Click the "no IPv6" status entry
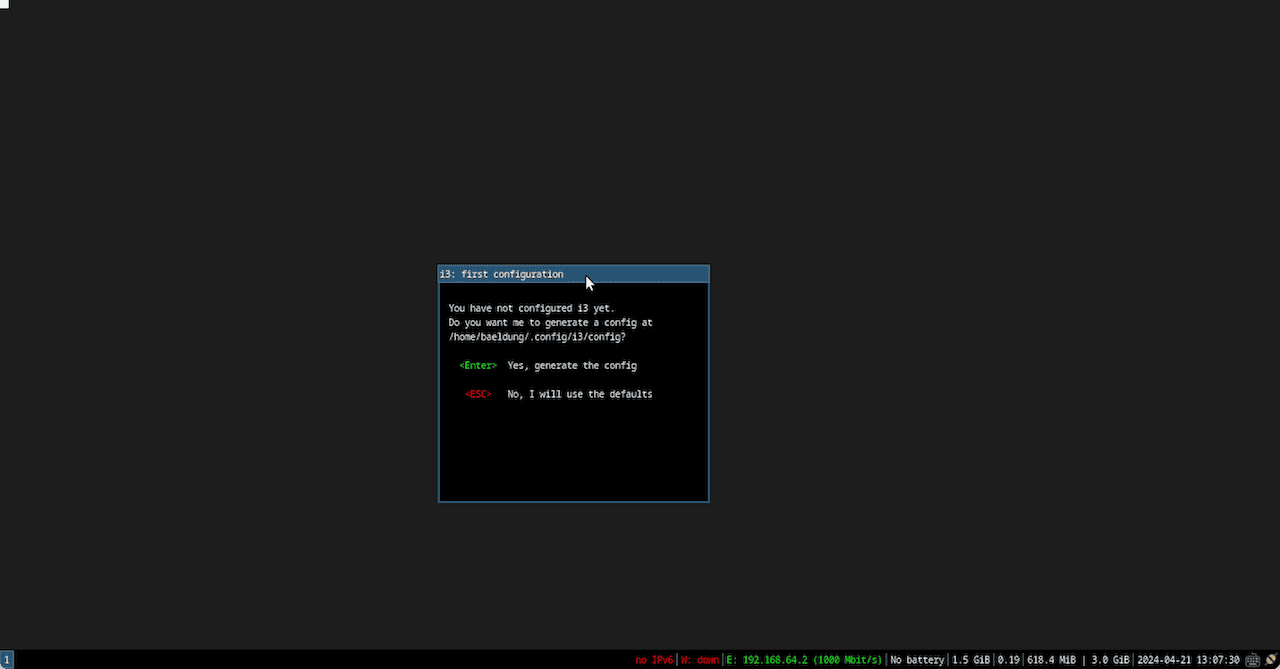Screen dimensions: 1280x669 coord(655,660)
